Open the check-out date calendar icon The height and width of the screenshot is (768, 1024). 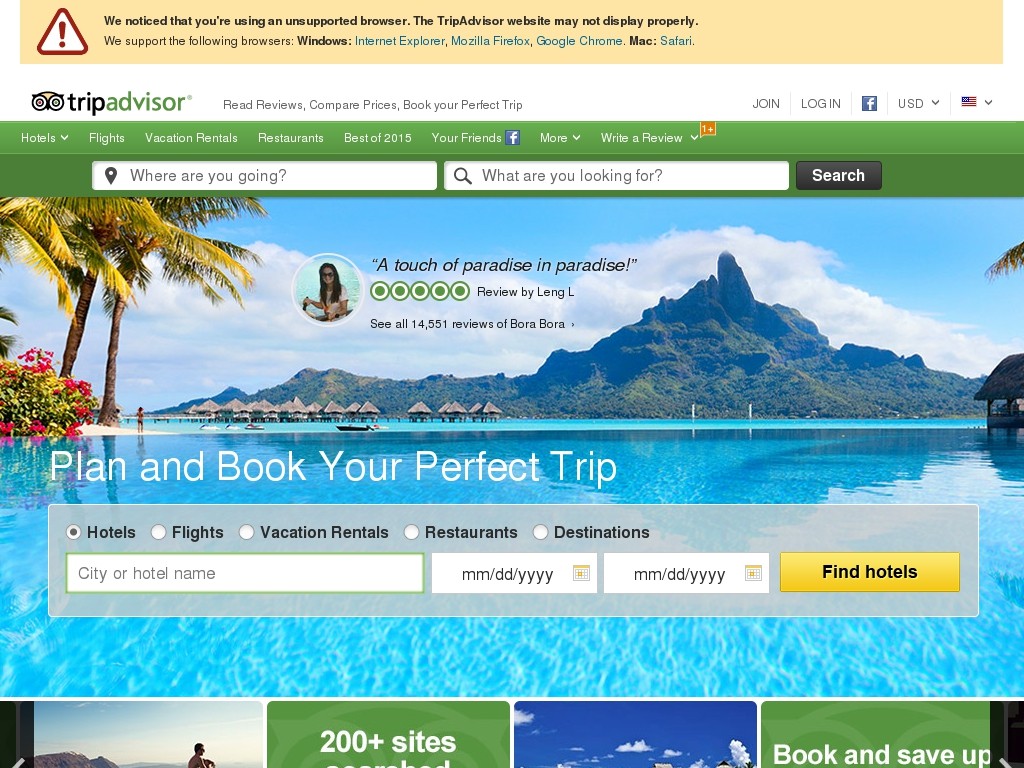pyautogui.click(x=753, y=573)
